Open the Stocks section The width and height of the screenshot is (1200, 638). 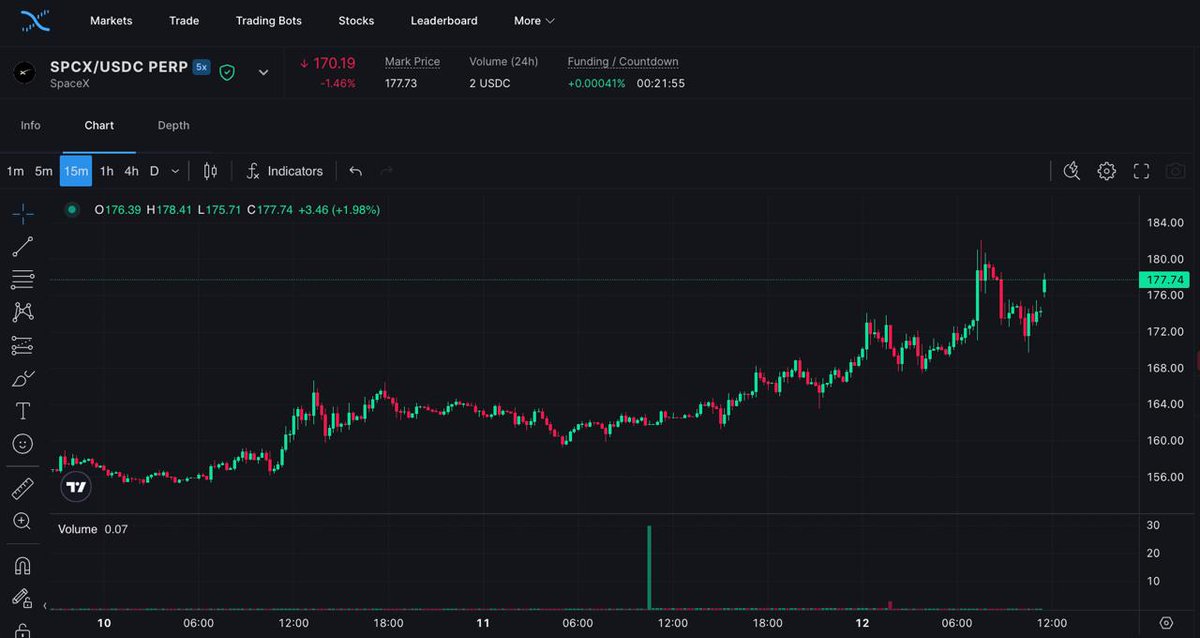point(356,20)
